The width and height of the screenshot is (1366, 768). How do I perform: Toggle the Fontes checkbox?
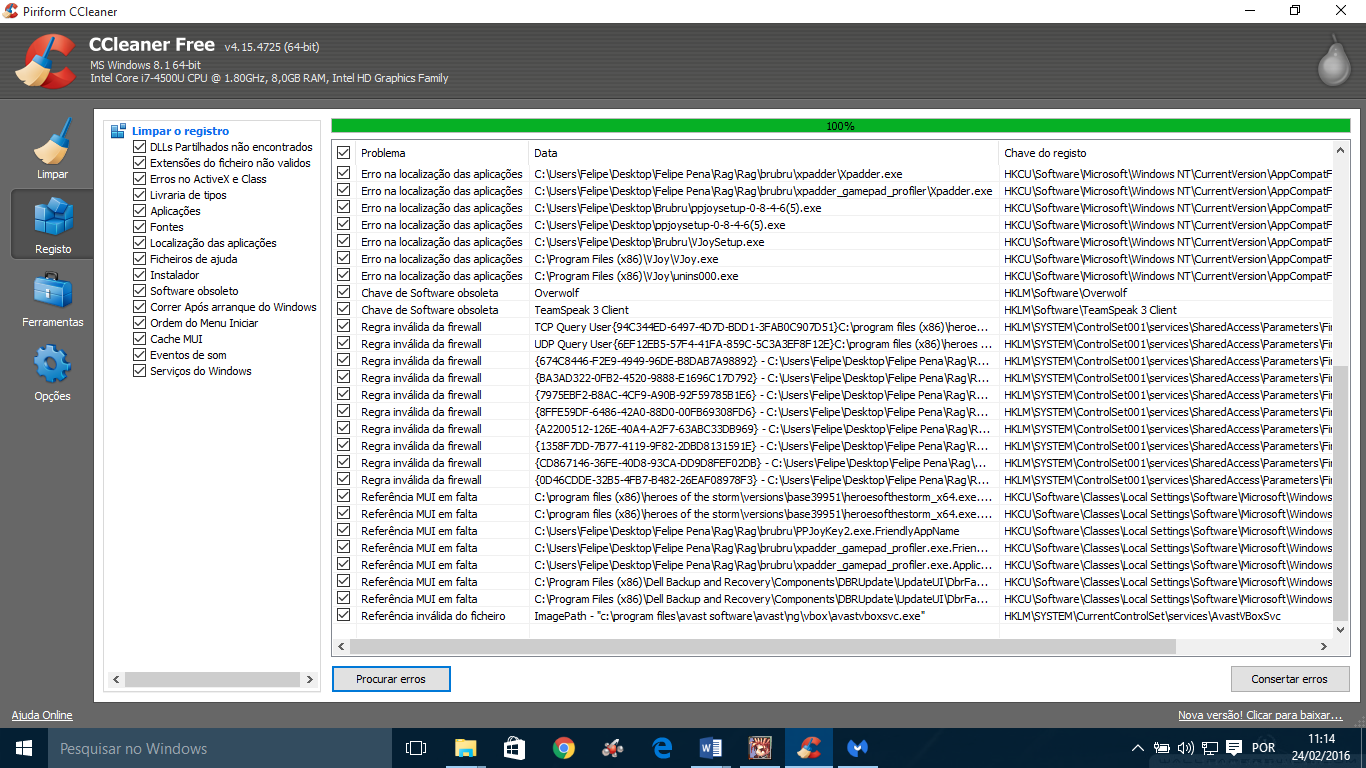coord(140,227)
